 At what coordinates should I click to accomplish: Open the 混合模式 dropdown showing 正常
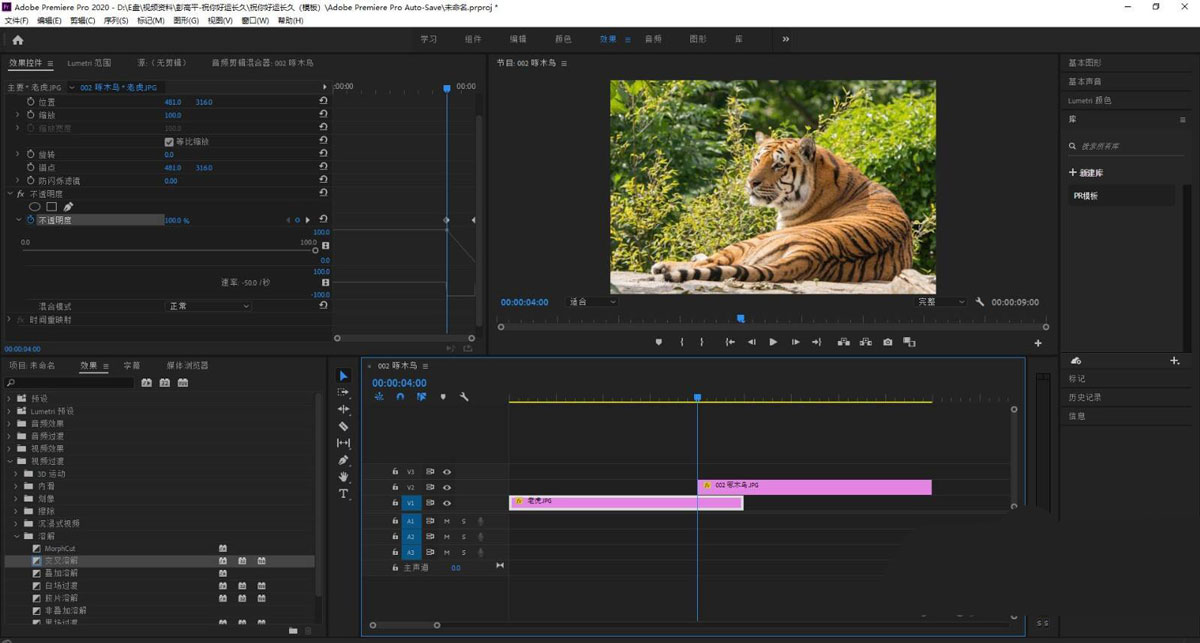[207, 306]
